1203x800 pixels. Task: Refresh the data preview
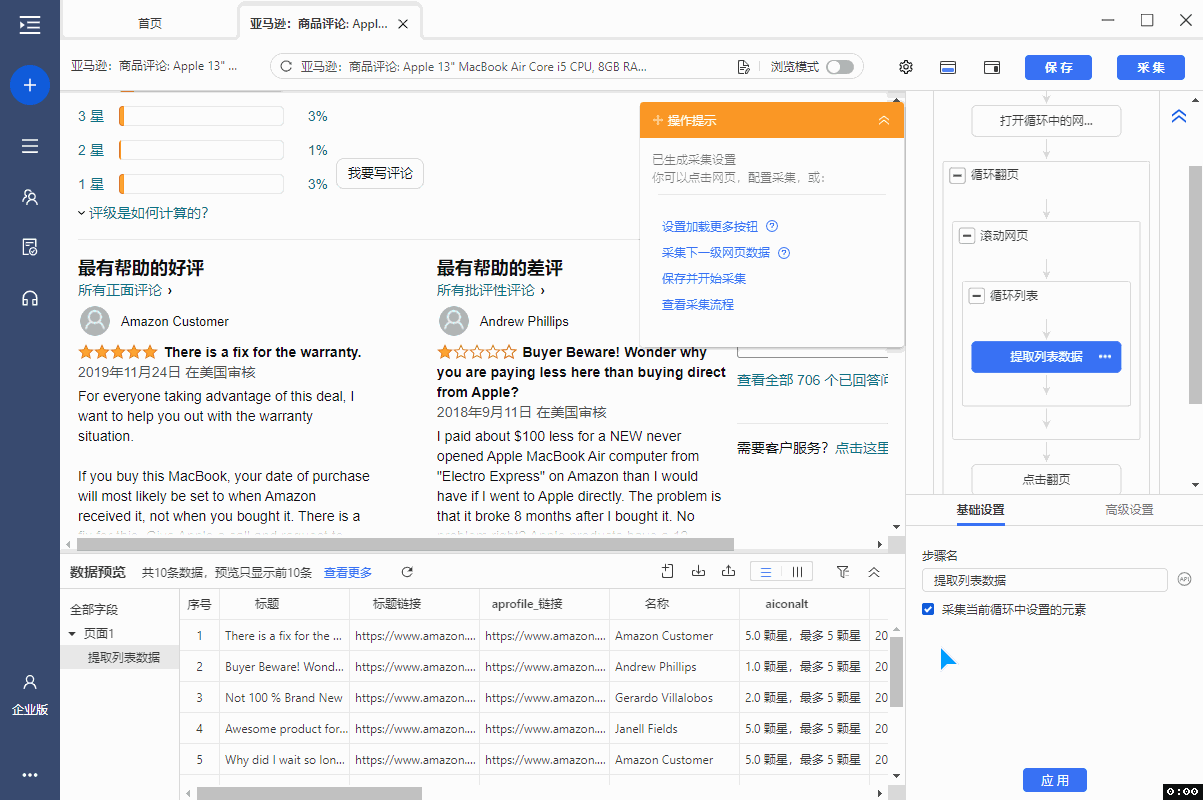pyautogui.click(x=407, y=572)
